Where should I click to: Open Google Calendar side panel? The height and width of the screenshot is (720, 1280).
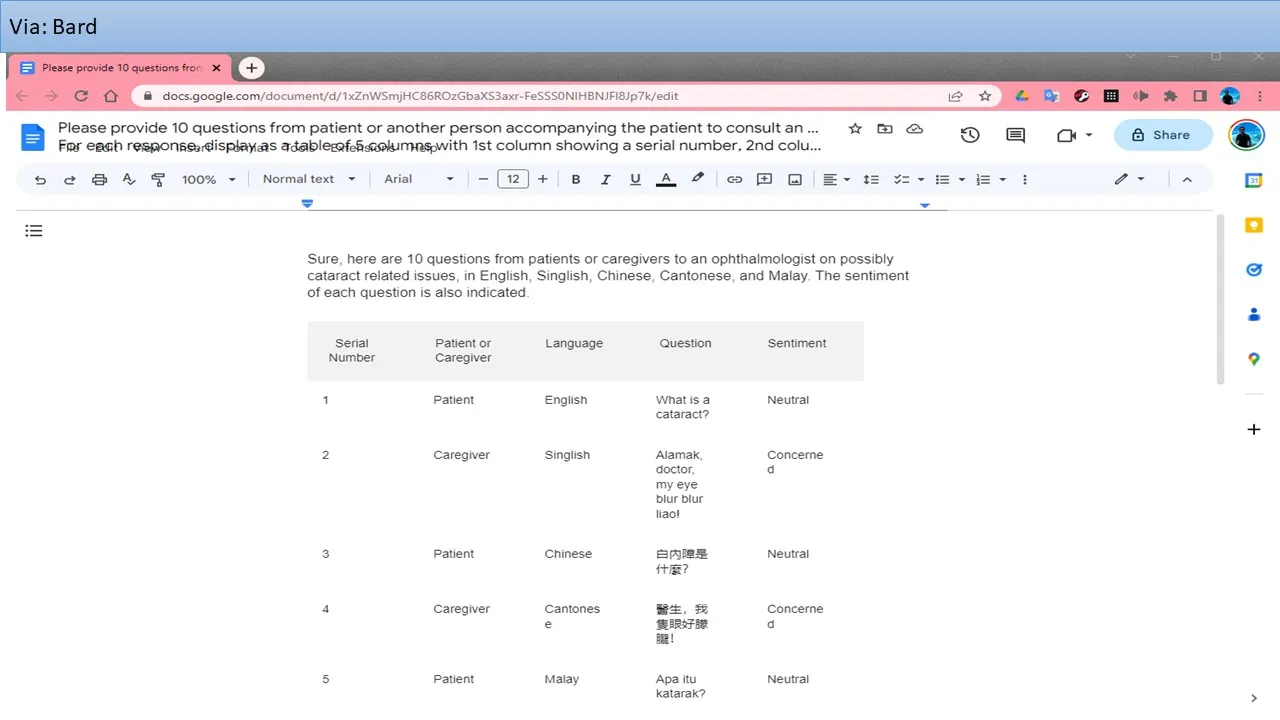[x=1254, y=180]
